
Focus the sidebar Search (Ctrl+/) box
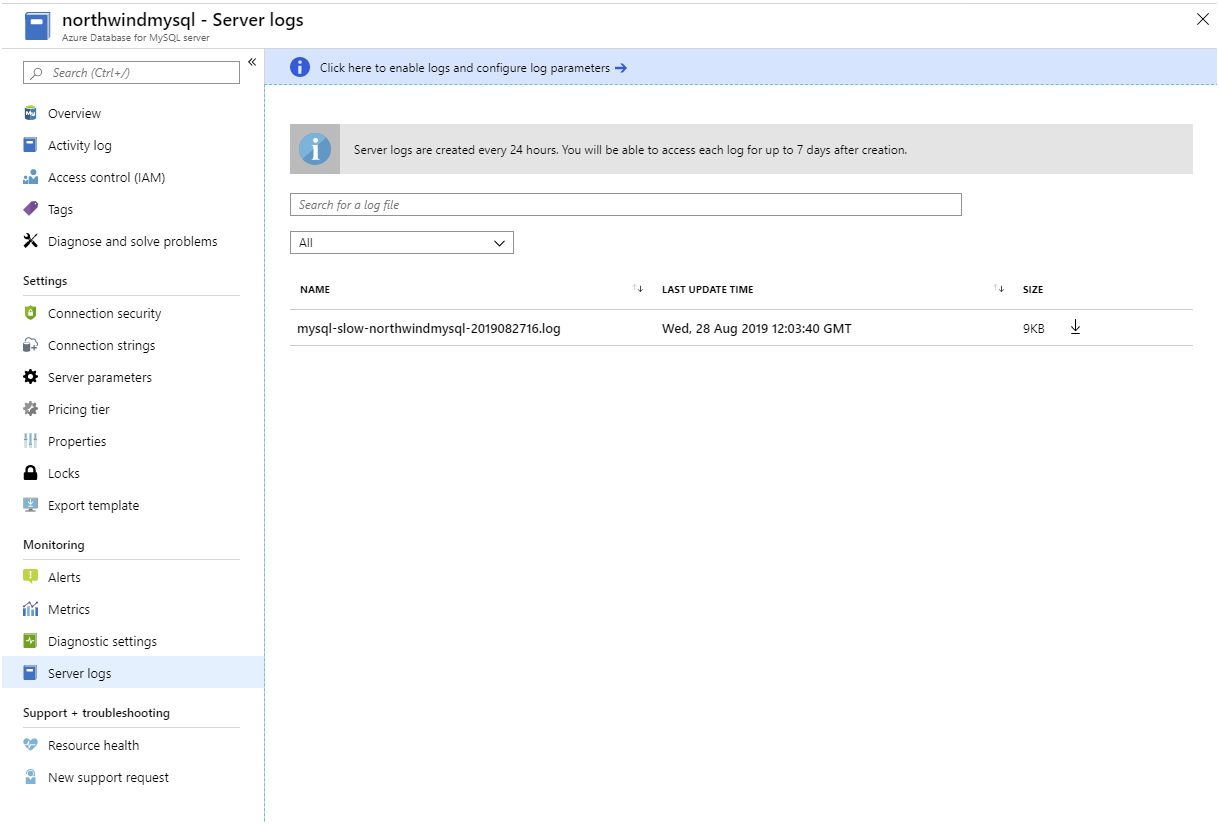coord(131,72)
